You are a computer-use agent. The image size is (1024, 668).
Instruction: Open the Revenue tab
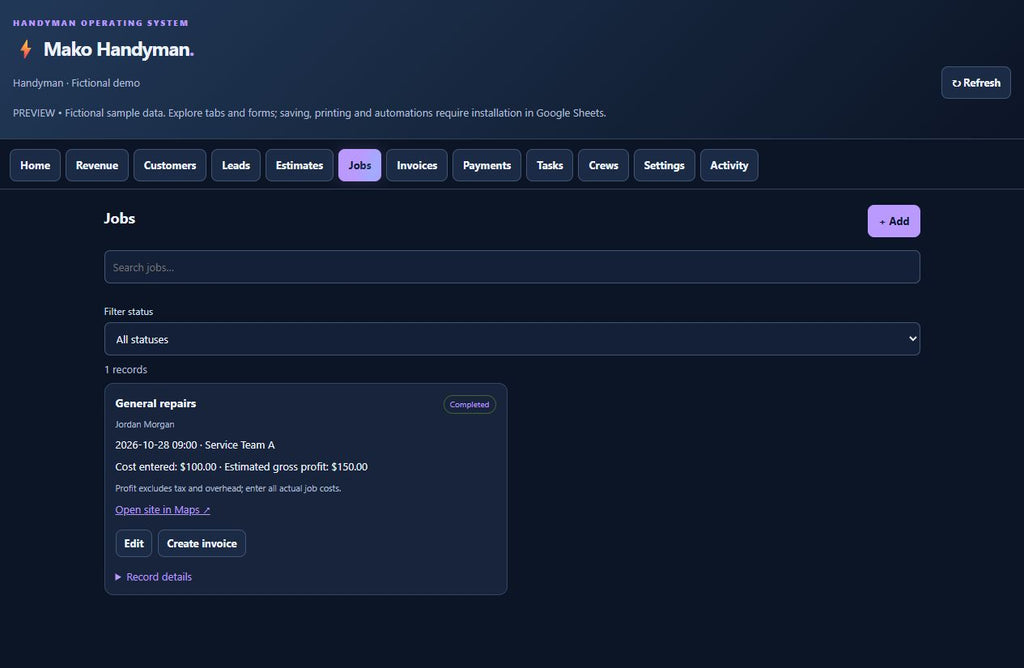[97, 165]
